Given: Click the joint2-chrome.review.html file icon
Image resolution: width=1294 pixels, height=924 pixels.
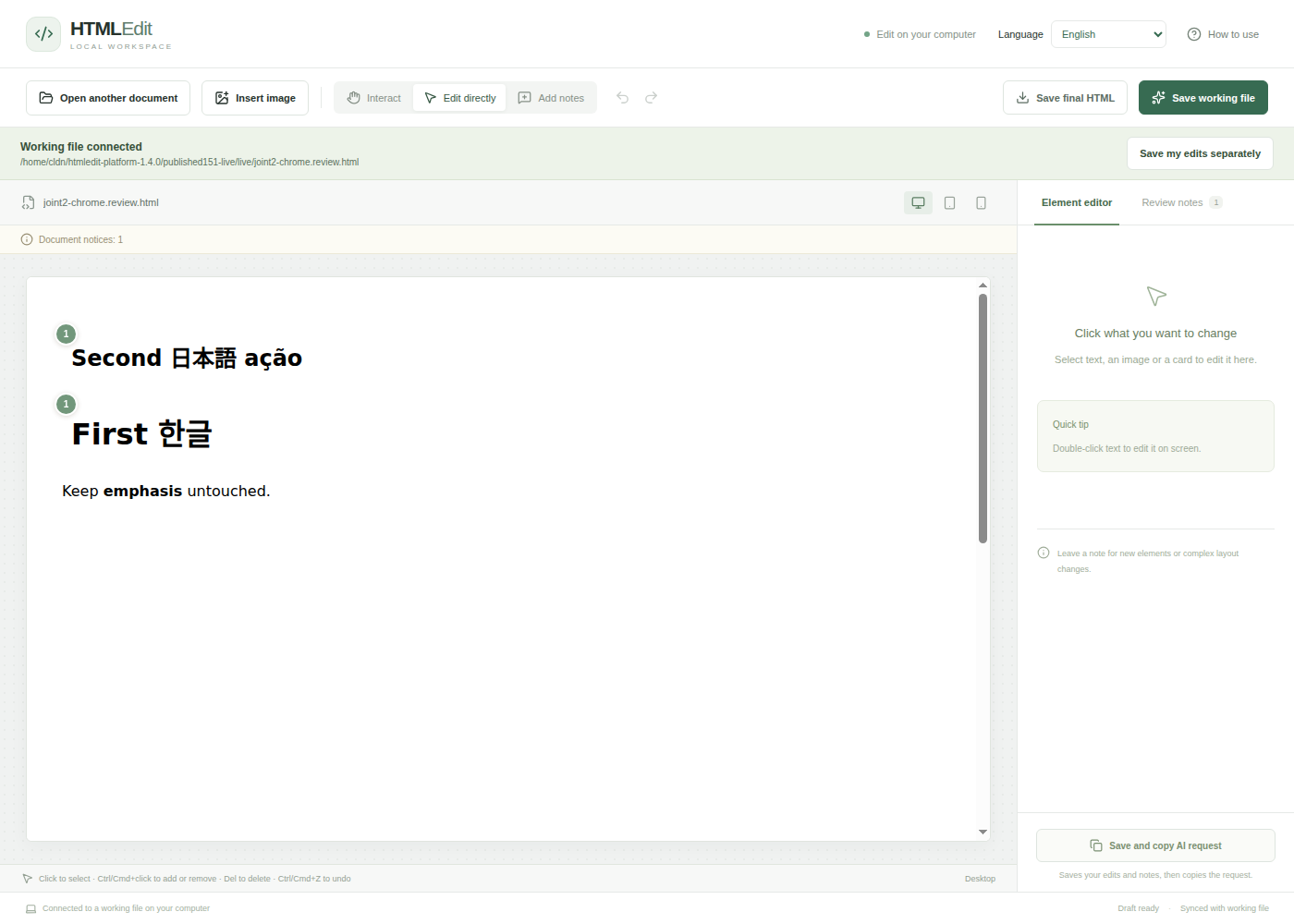Looking at the screenshot, I should tap(29, 202).
